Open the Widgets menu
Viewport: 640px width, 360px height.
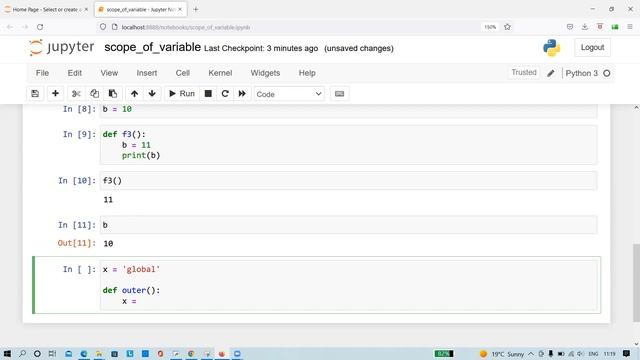coord(265,73)
